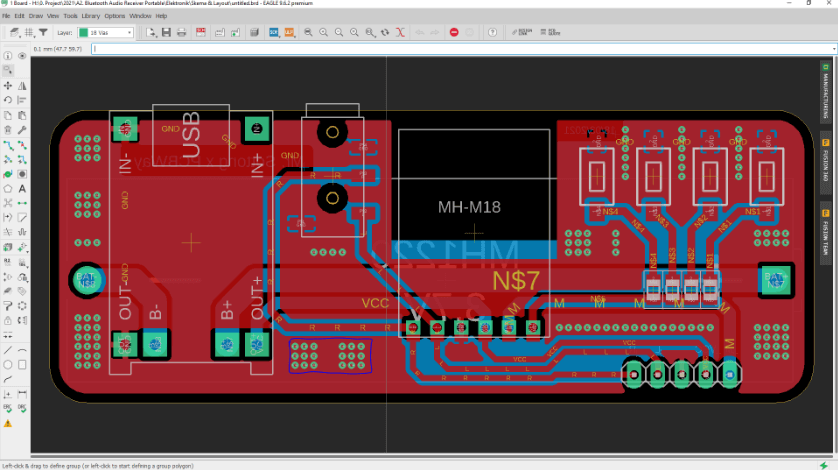The image size is (838, 470).
Task: Open the Tools menu
Action: pos(70,16)
